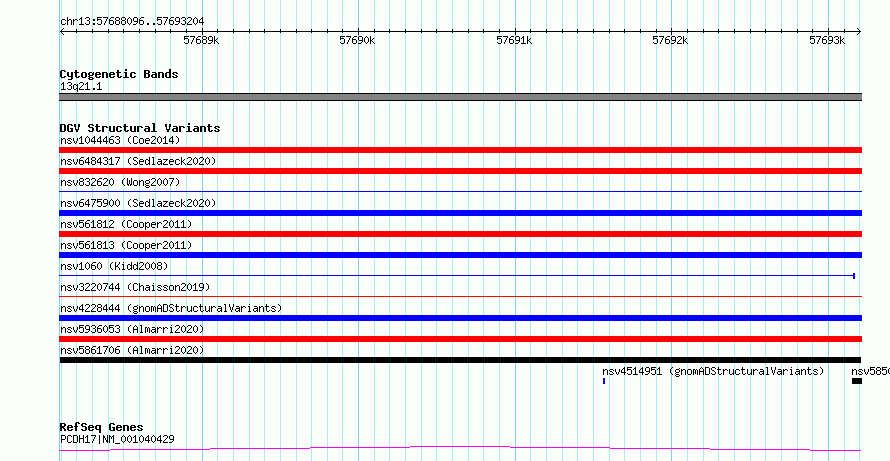The height and width of the screenshot is (461, 890).
Task: Click the red bar for nsv5936053
Action: (460, 339)
